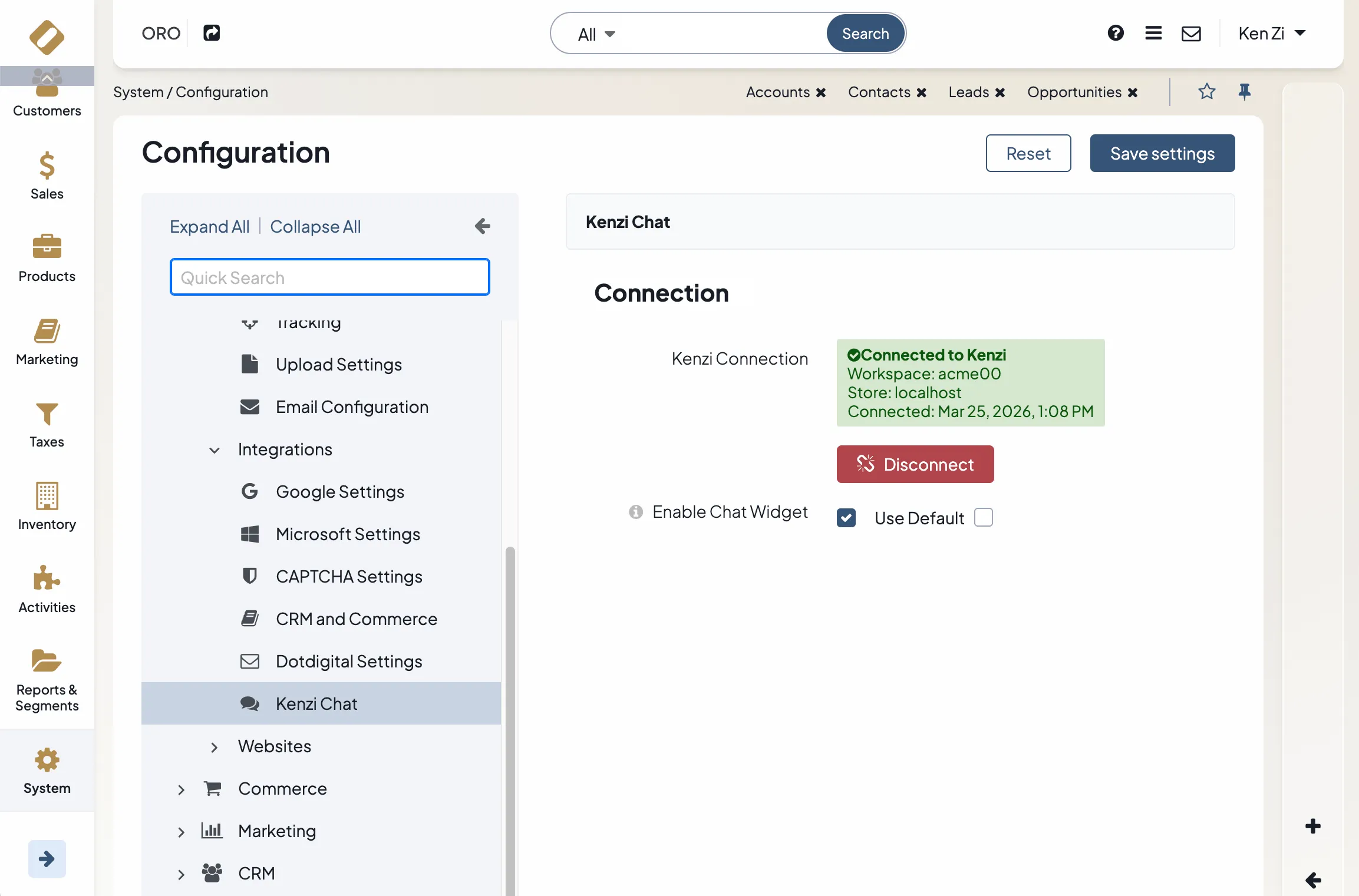
Task: Expand the Websites tree section
Action: (214, 747)
